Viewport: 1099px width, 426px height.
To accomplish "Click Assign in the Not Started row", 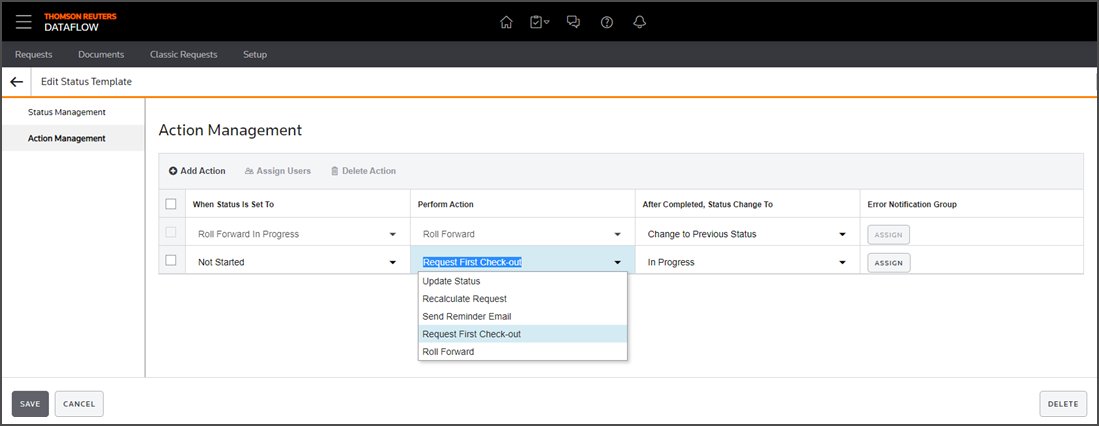I will [889, 263].
